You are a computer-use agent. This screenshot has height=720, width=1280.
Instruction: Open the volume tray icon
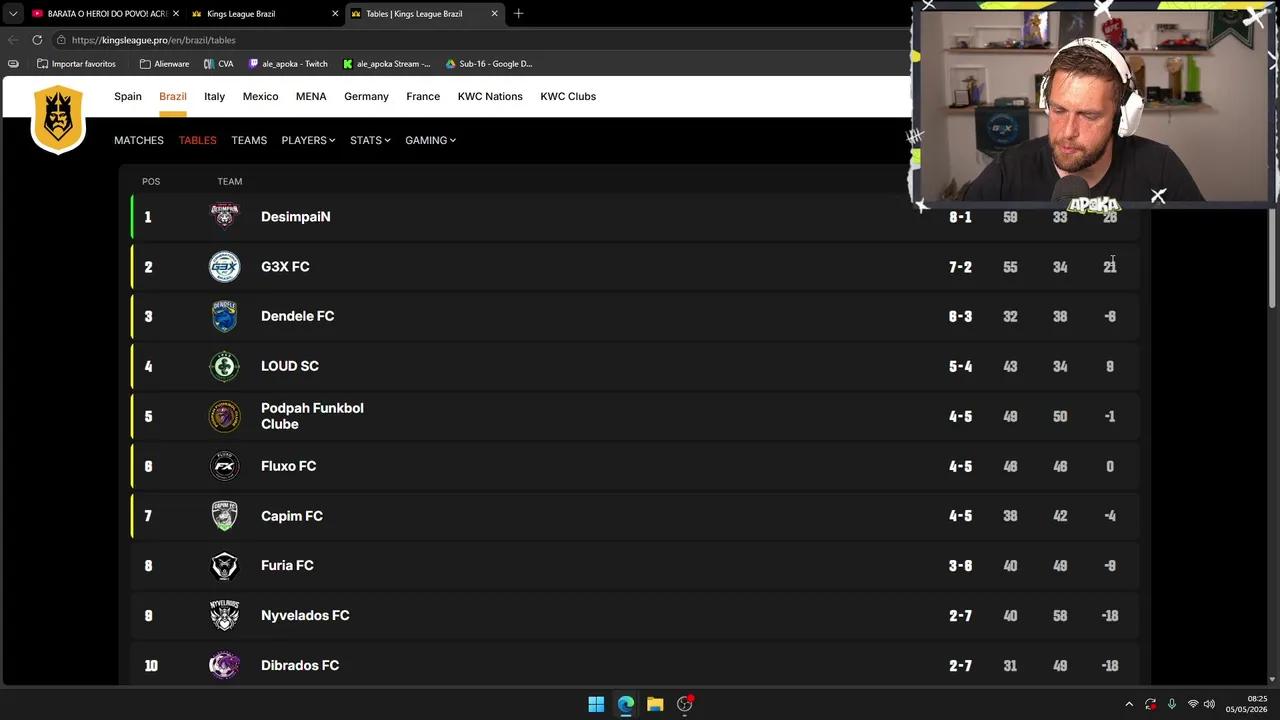coord(1209,704)
